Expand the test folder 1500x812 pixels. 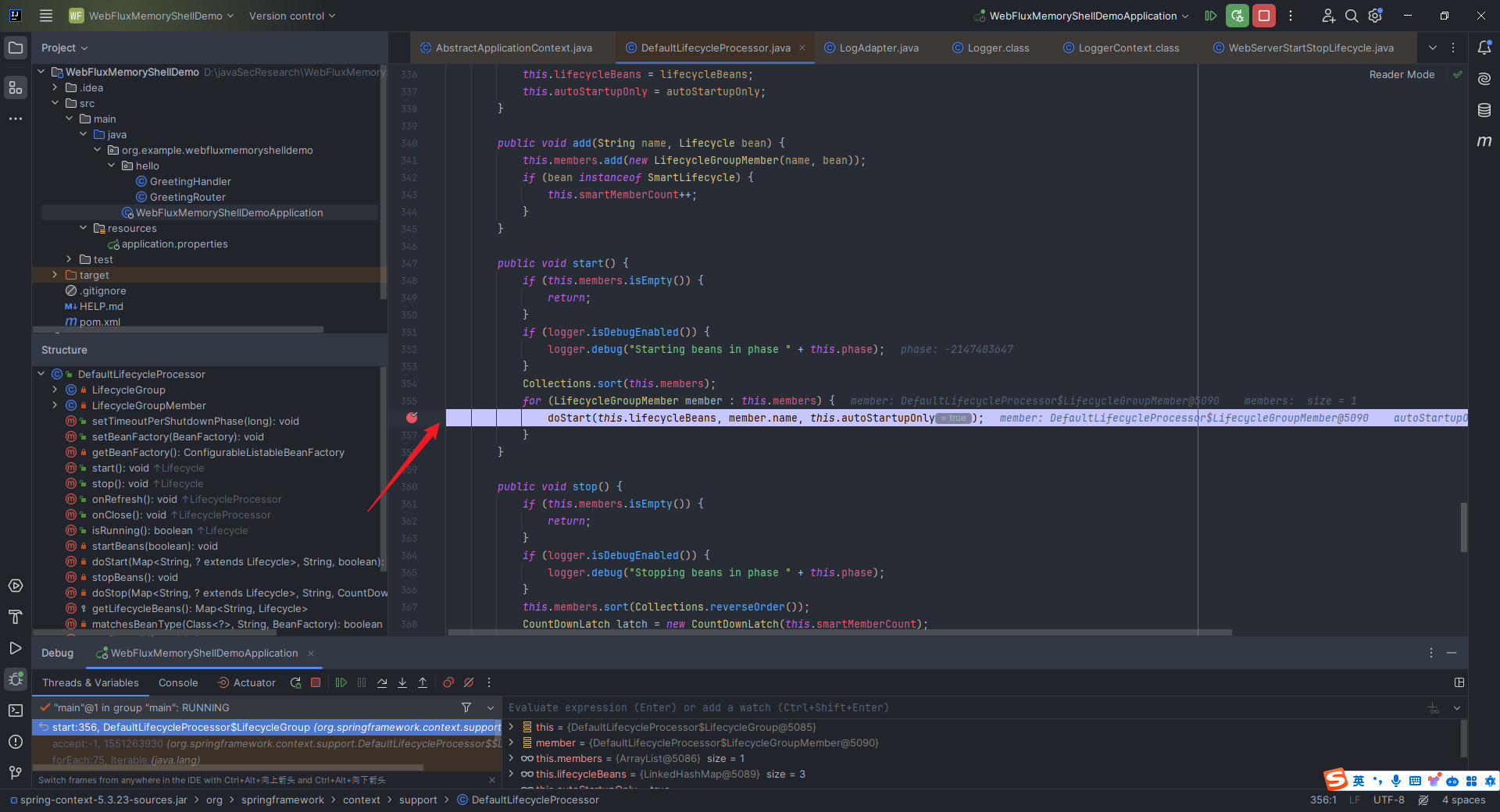coord(69,259)
